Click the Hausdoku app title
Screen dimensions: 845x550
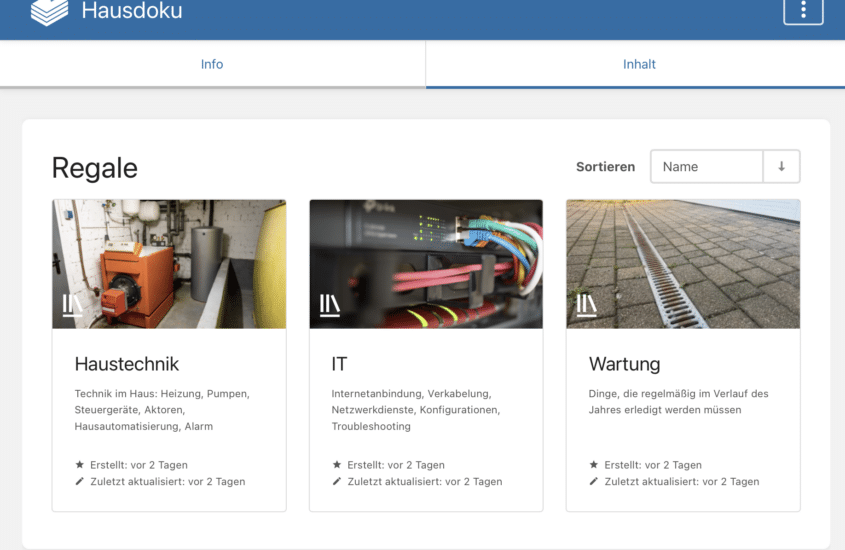132,11
